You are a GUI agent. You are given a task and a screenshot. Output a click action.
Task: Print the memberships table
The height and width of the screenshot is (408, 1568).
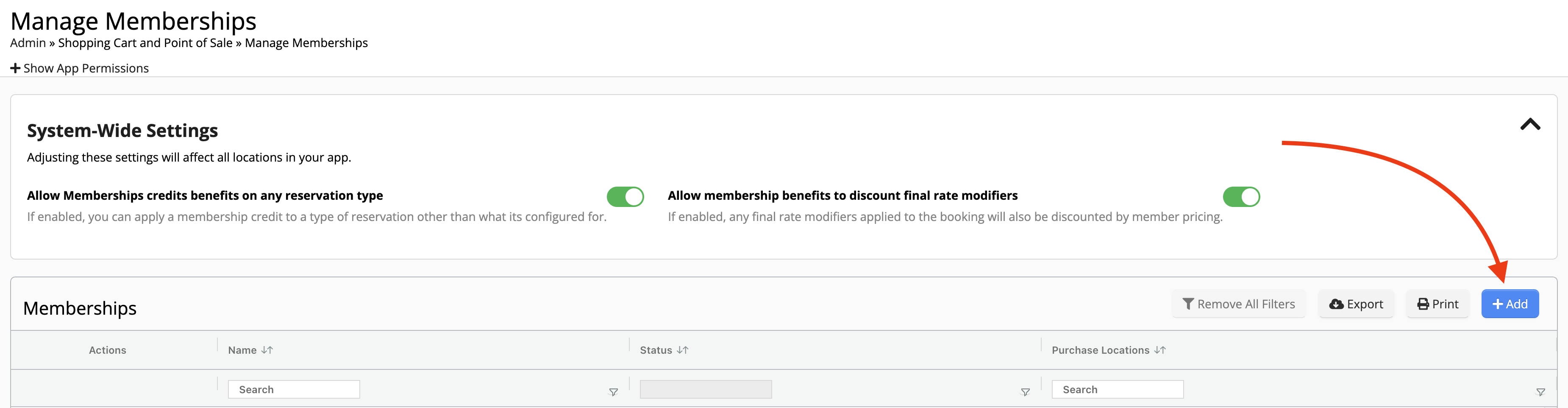(x=1437, y=304)
